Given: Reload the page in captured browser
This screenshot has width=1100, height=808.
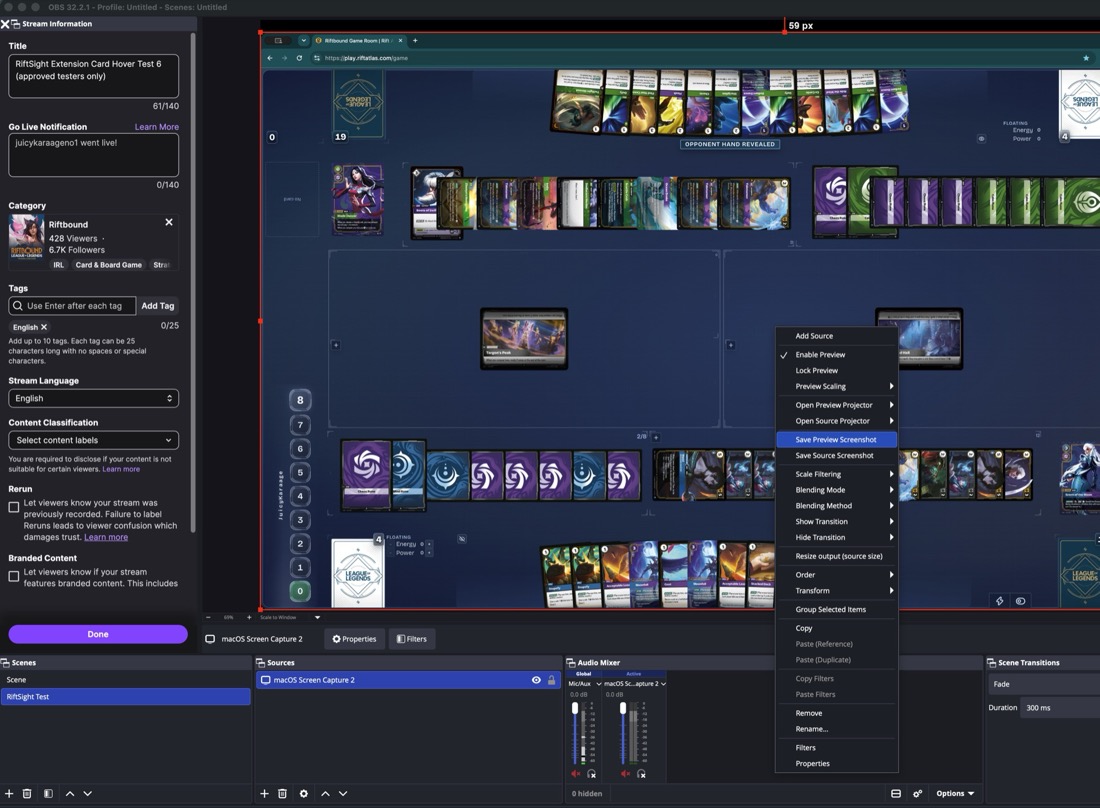Looking at the screenshot, I should (x=300, y=58).
